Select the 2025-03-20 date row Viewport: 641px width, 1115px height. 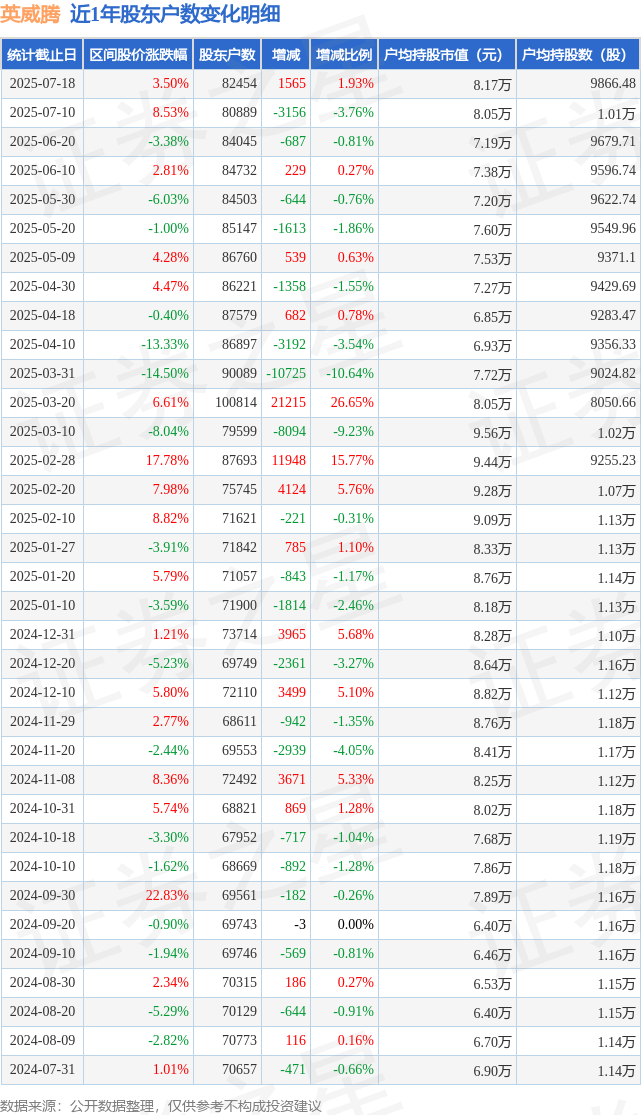click(320, 402)
